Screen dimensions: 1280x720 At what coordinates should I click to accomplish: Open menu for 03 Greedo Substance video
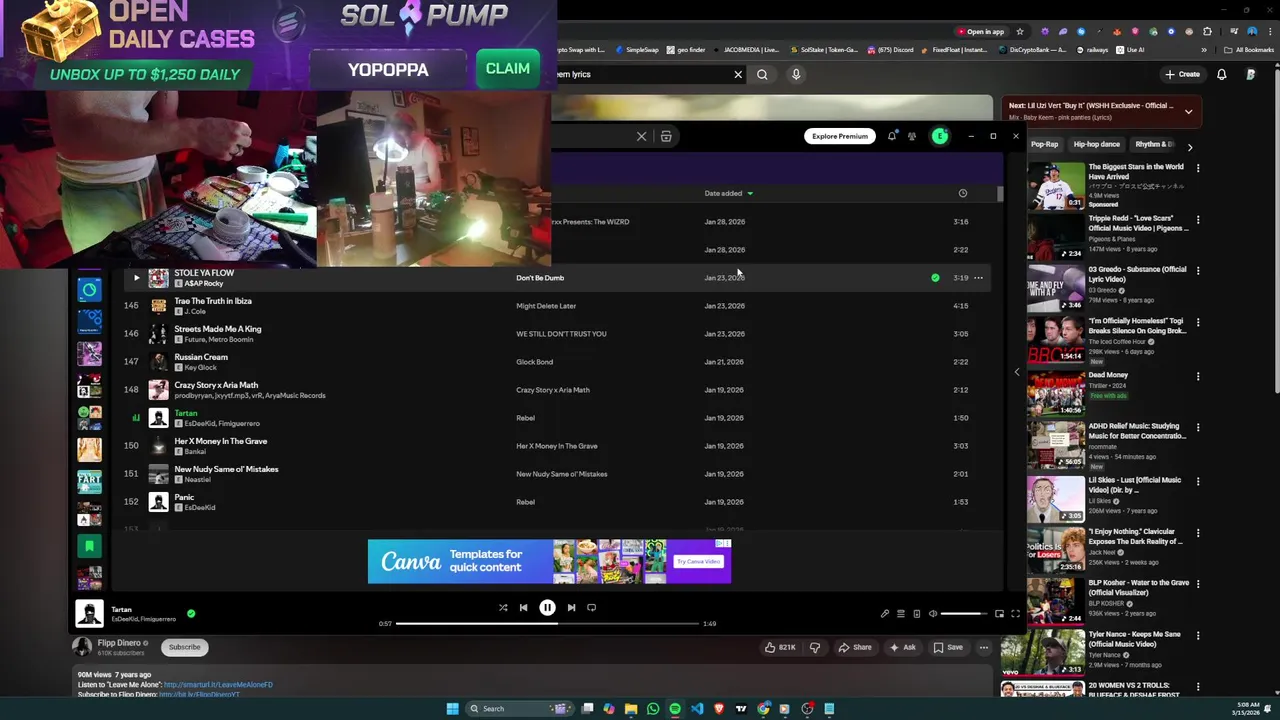[1198, 271]
